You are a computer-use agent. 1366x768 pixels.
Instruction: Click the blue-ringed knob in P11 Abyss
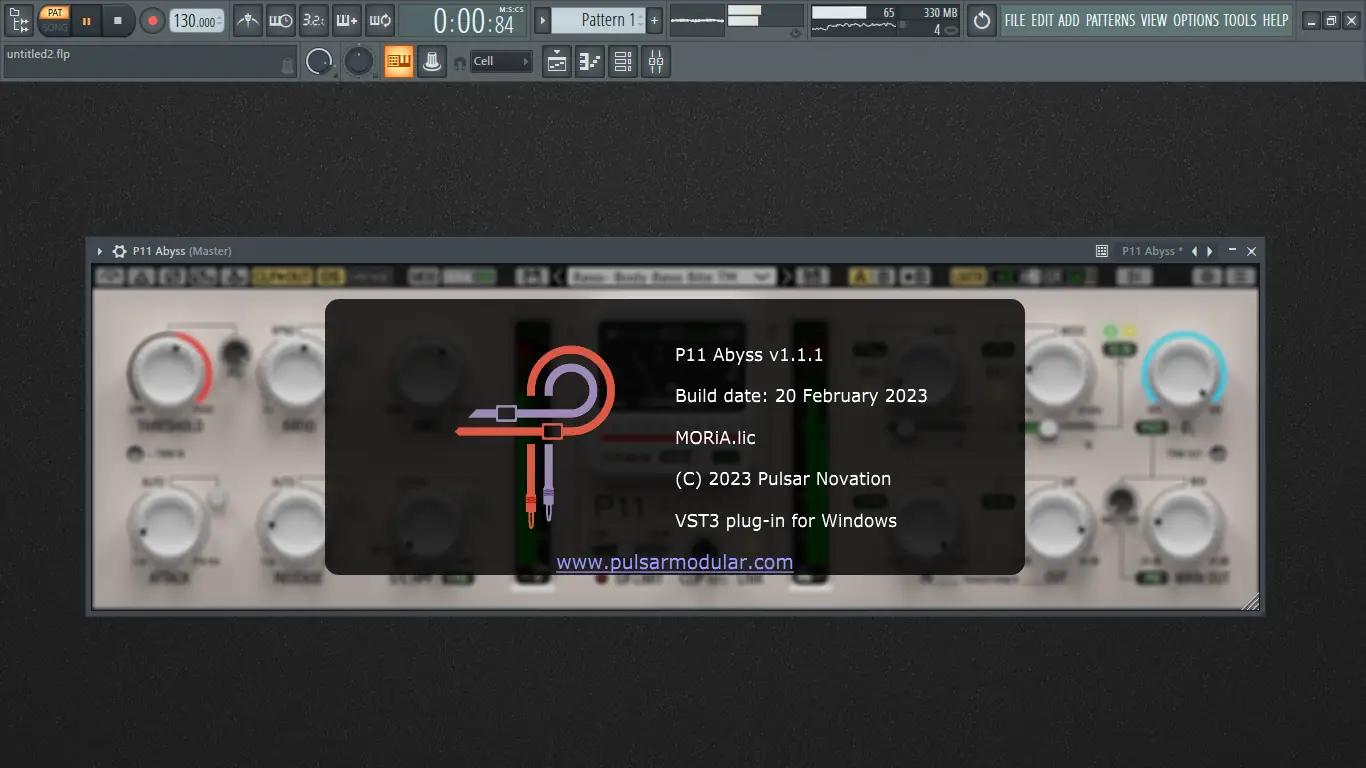coord(1185,373)
